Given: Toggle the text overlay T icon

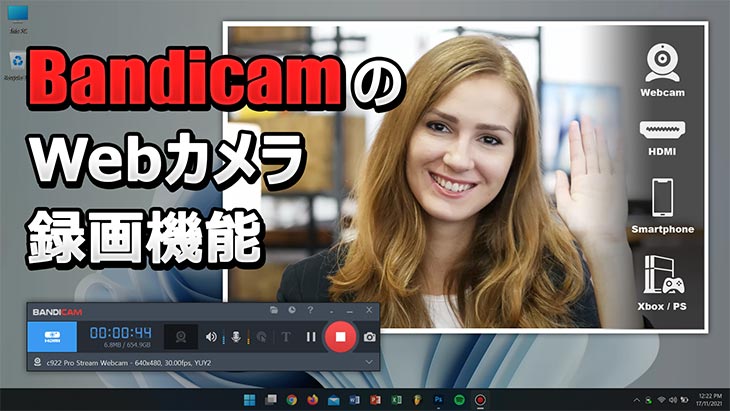Looking at the screenshot, I should click(x=286, y=337).
